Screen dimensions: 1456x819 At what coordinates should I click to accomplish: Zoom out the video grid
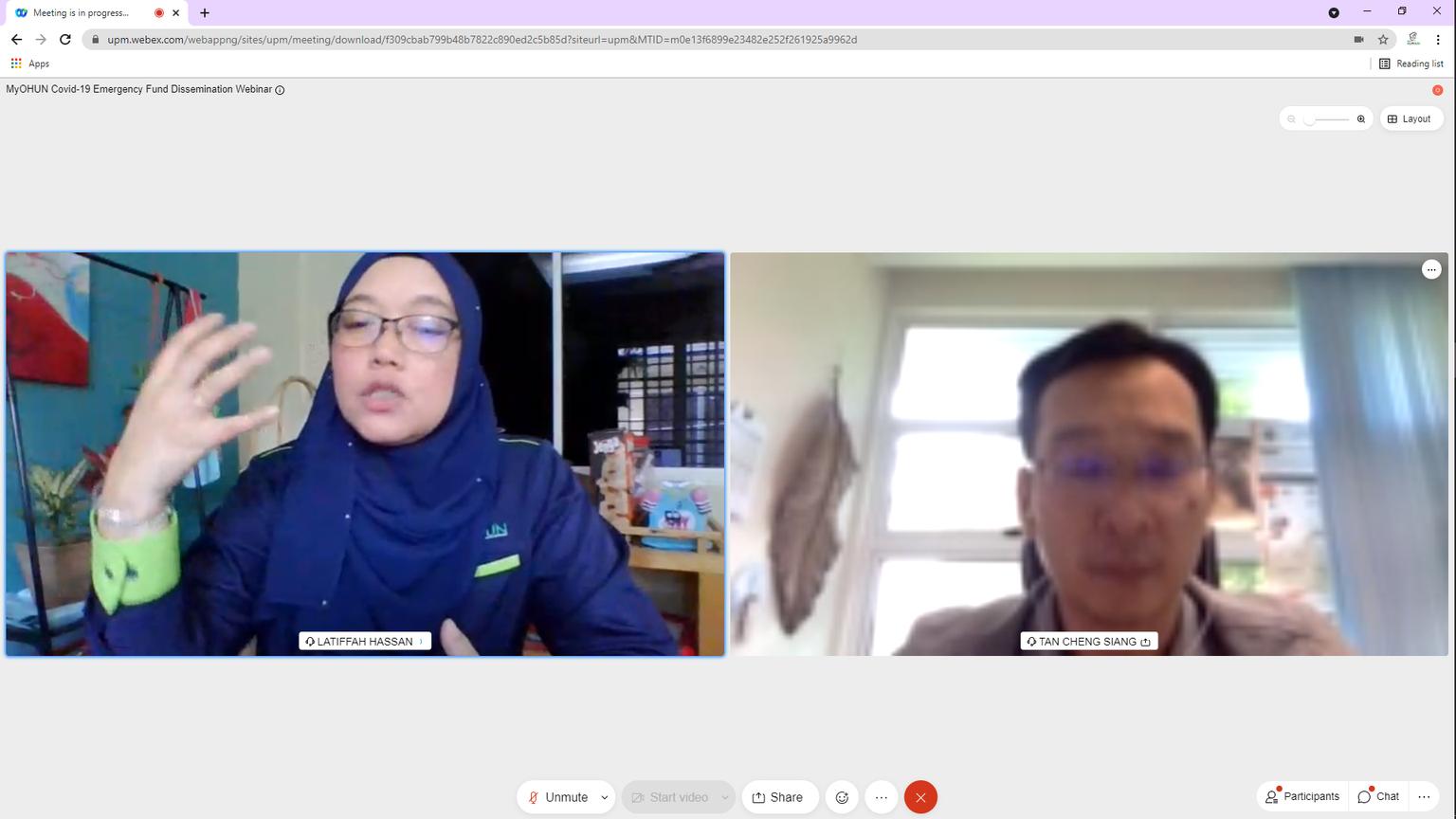pos(1291,118)
